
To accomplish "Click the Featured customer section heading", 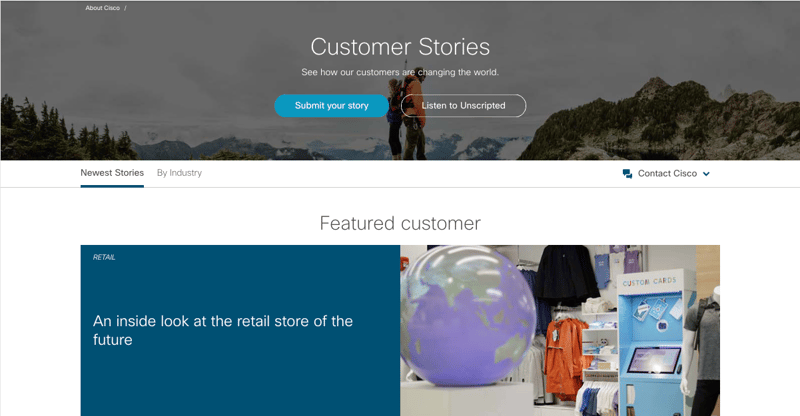I will pyautogui.click(x=400, y=223).
